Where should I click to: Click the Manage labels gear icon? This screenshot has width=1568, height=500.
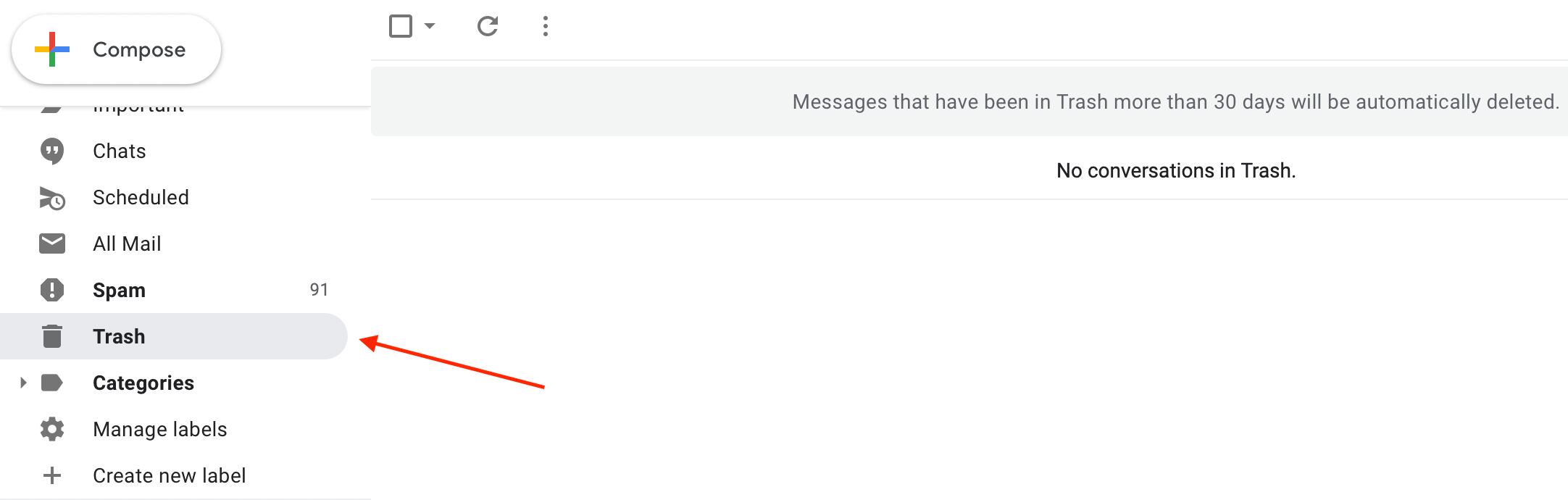coord(52,429)
